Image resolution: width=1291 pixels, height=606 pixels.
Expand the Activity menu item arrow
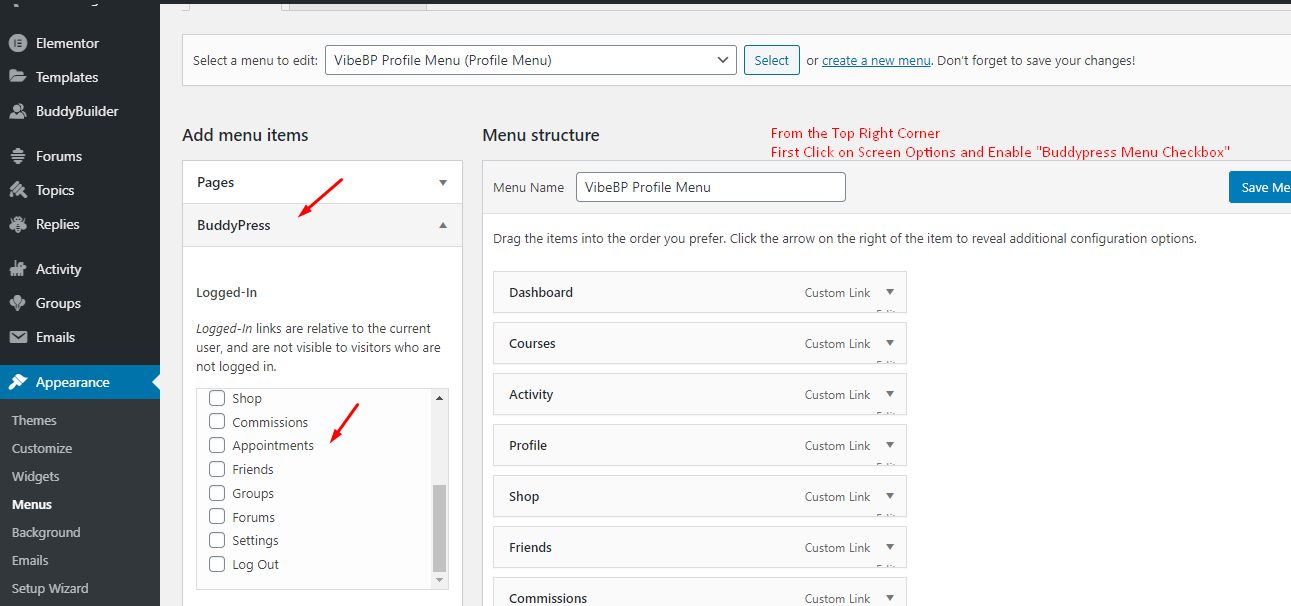click(x=889, y=395)
